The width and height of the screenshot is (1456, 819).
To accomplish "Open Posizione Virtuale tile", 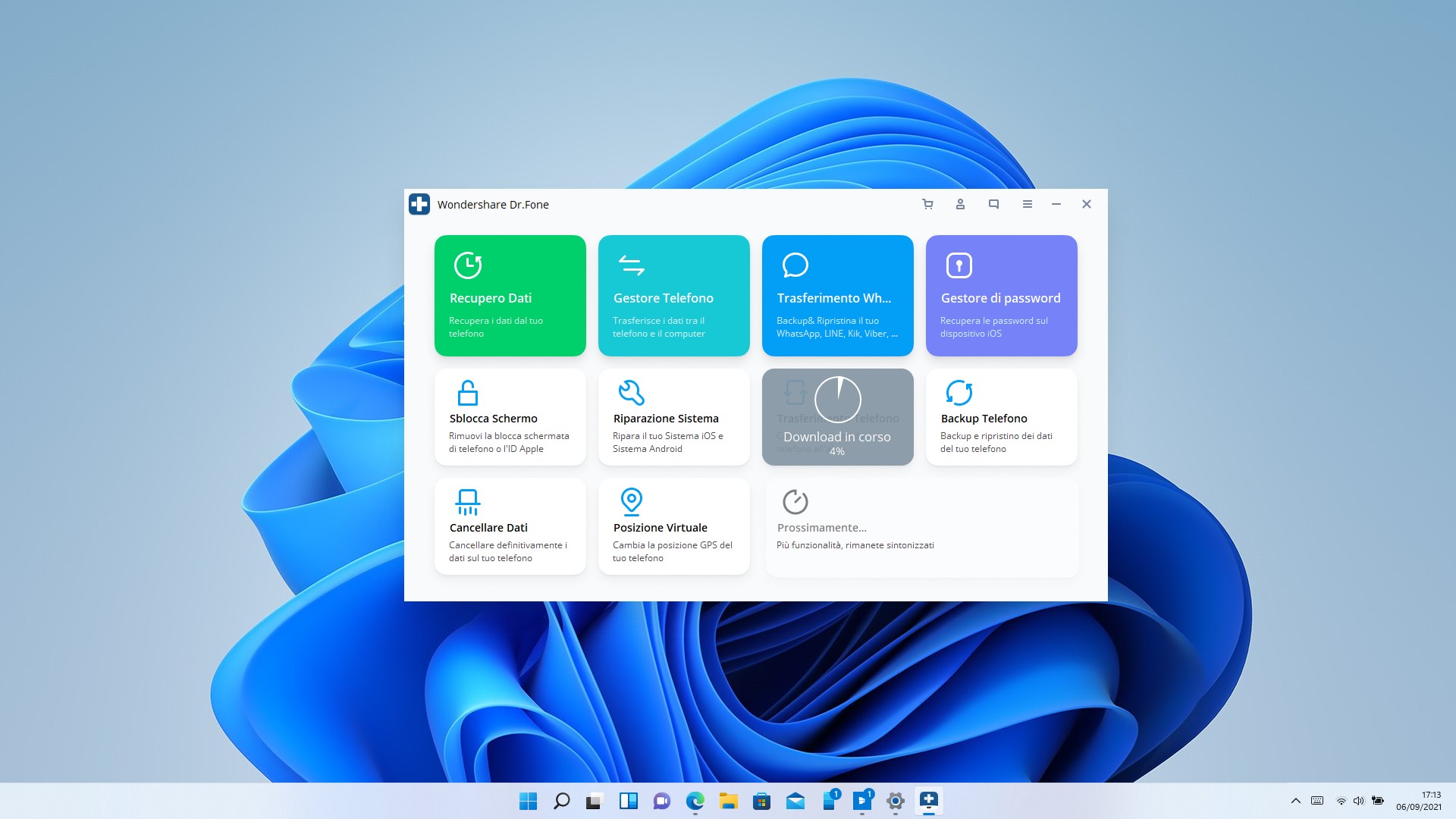I will pyautogui.click(x=673, y=526).
